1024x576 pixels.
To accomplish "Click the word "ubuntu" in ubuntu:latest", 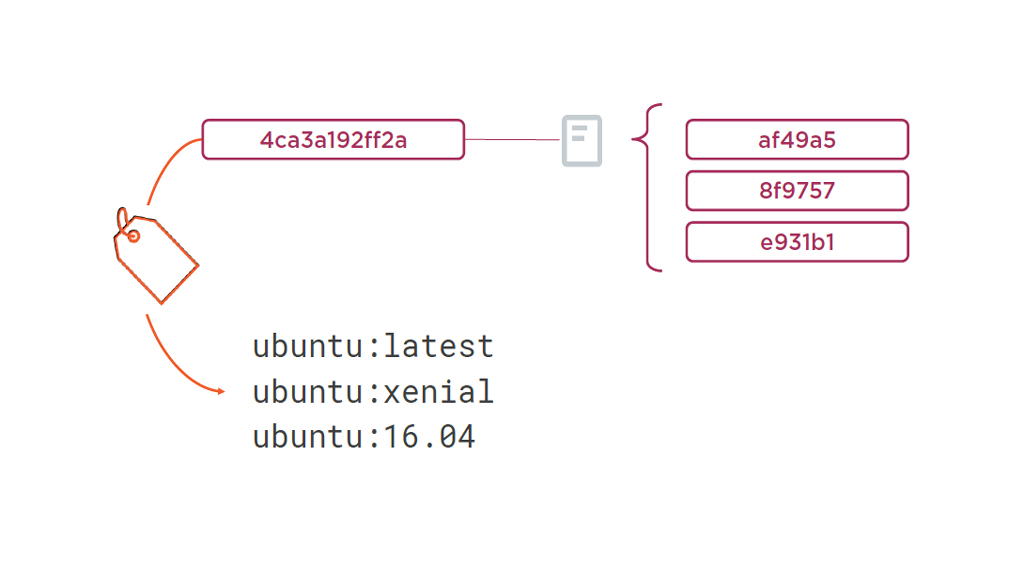I will pos(307,347).
